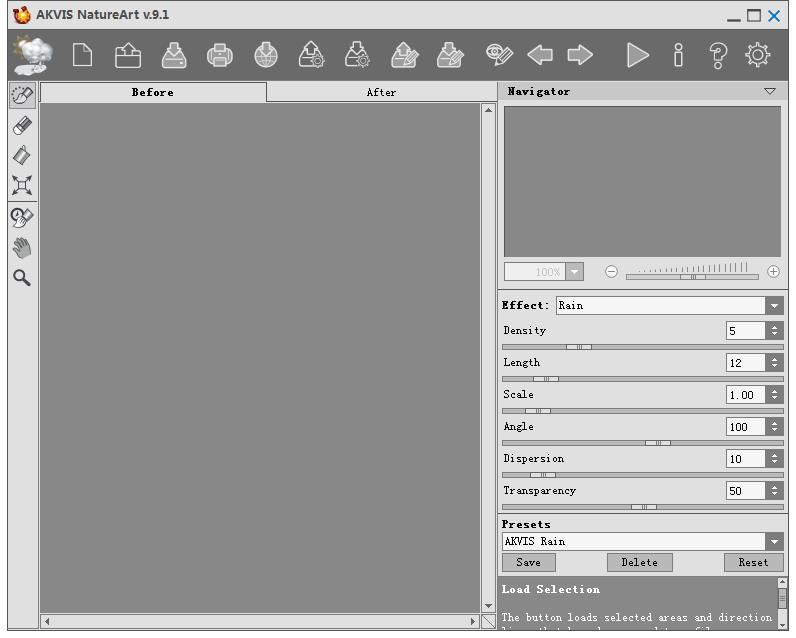Click image area vertical scrollbar up arrow
Viewport: 796px width, 638px height.
coord(488,110)
